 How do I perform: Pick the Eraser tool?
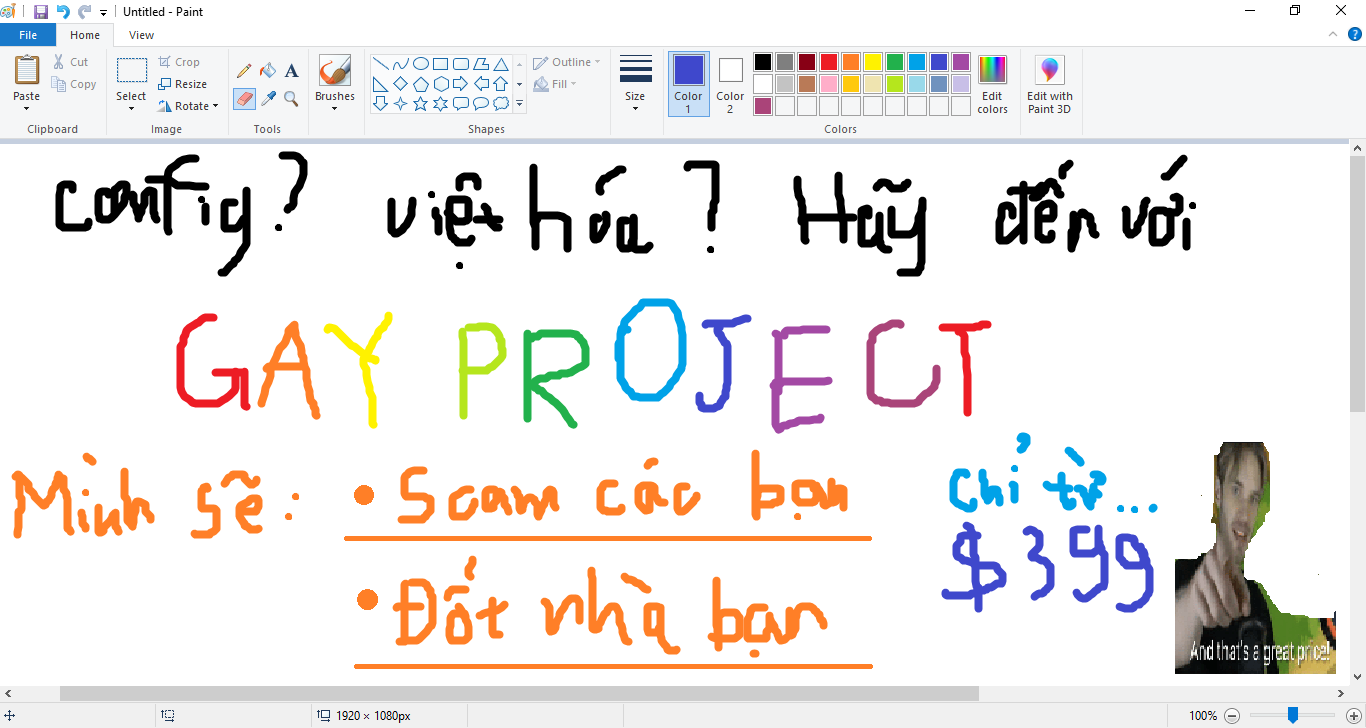click(x=244, y=98)
